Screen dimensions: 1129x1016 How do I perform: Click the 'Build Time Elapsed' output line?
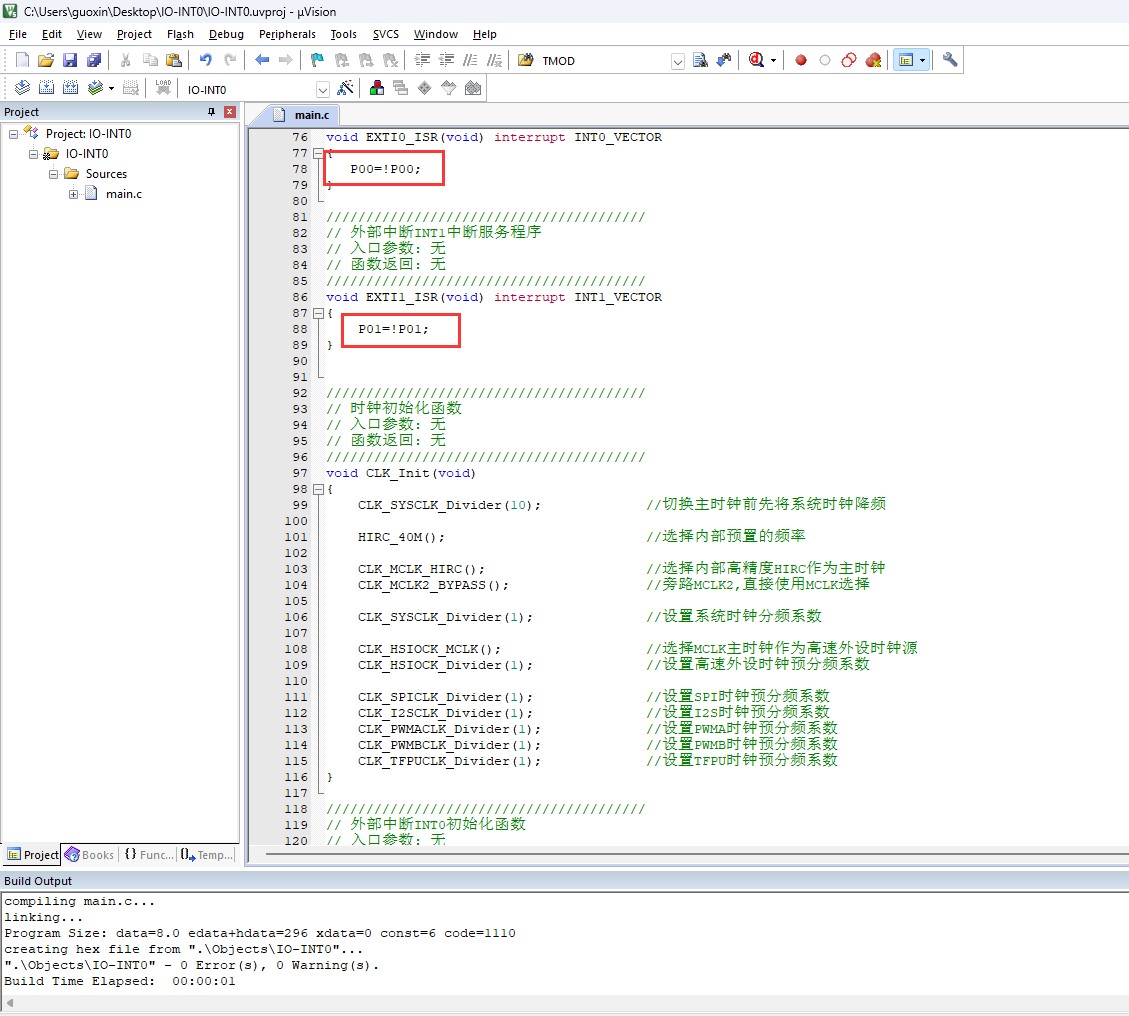(120, 981)
